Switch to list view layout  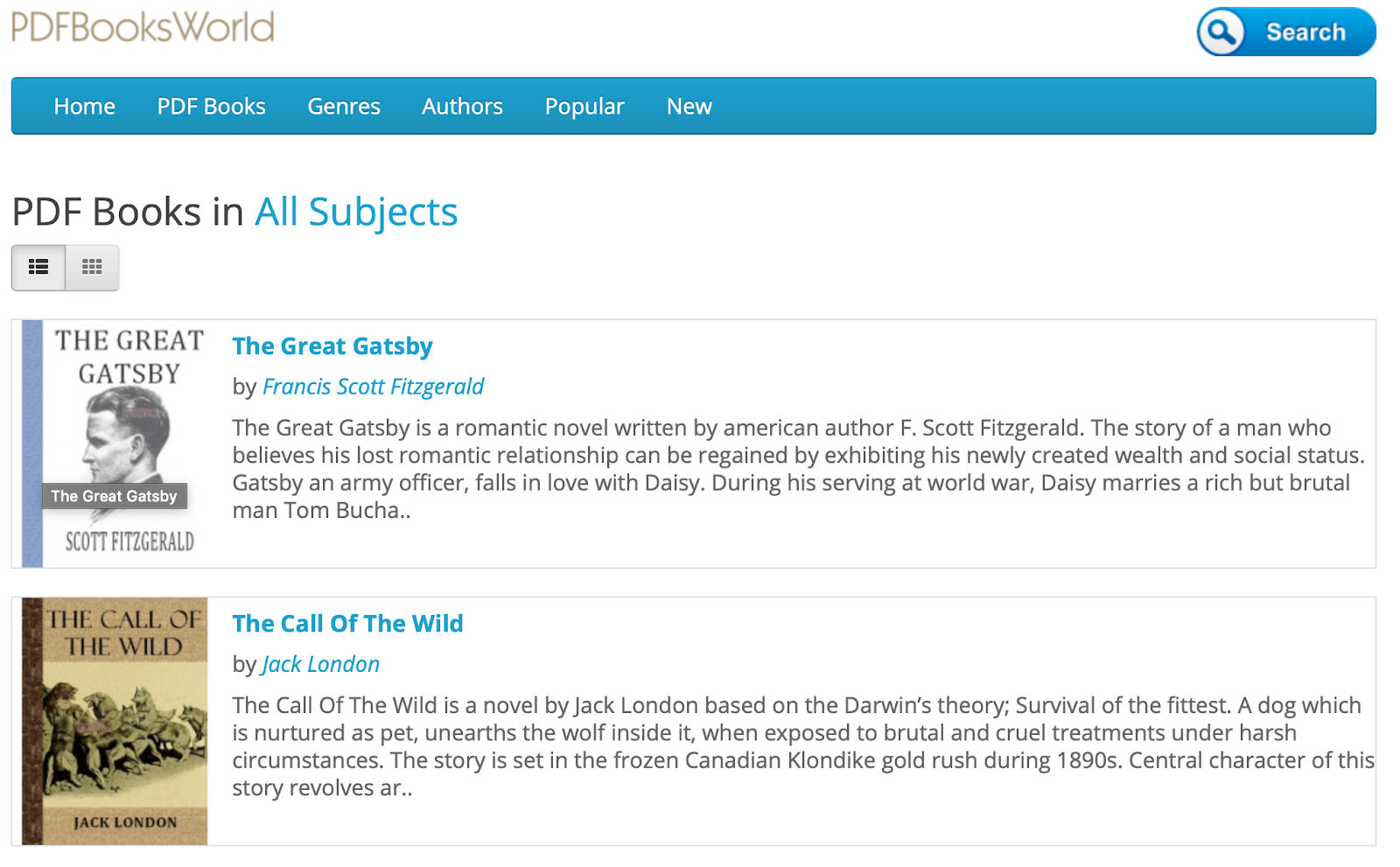click(38, 268)
